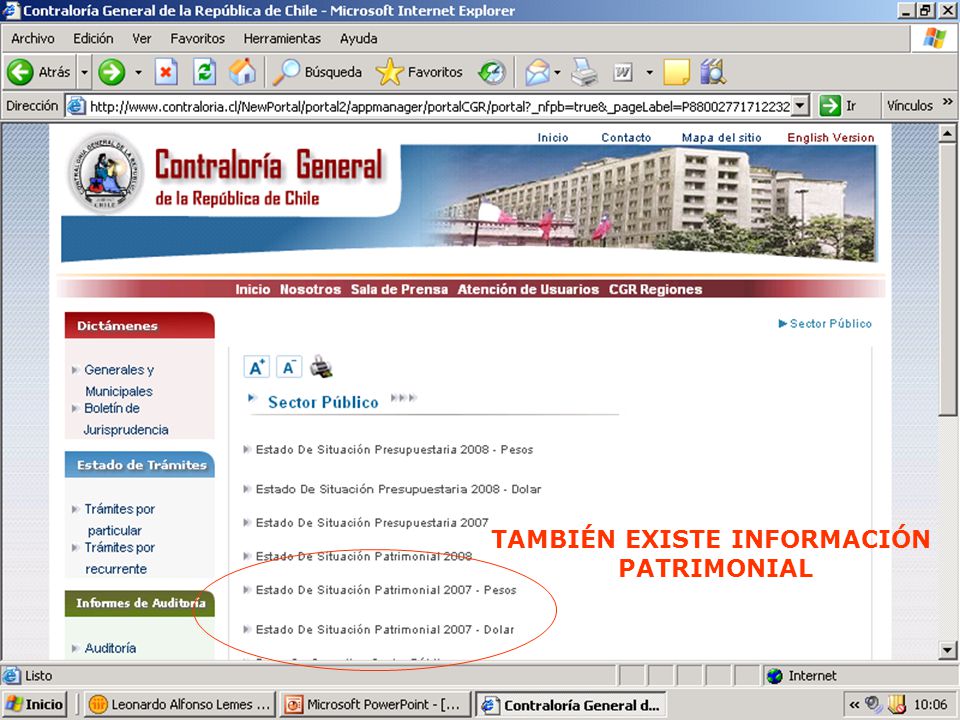Open Estado De Situación Presupuestaria 2008 - Pesos

coord(394,450)
